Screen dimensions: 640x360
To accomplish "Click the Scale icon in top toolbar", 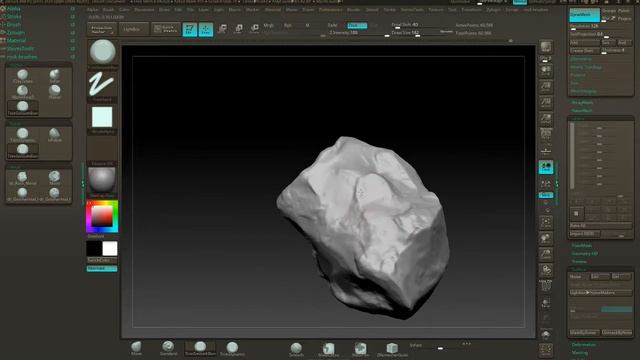I will pos(239,29).
